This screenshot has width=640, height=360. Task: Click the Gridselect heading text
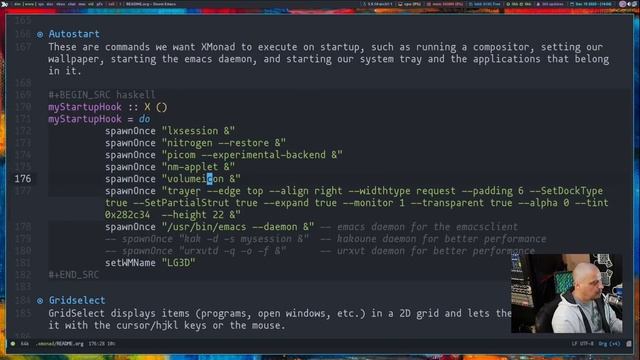pyautogui.click(x=77, y=300)
